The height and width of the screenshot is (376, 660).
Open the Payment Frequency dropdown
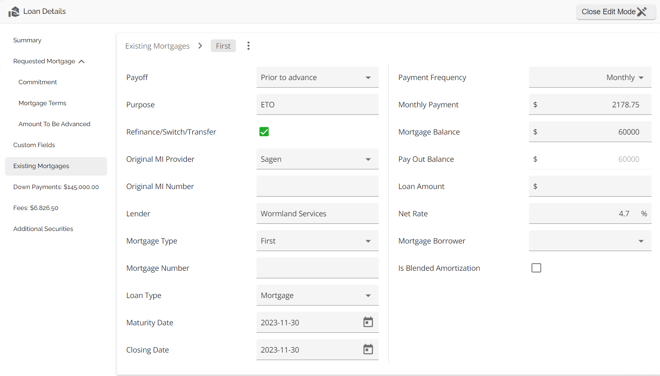click(590, 77)
